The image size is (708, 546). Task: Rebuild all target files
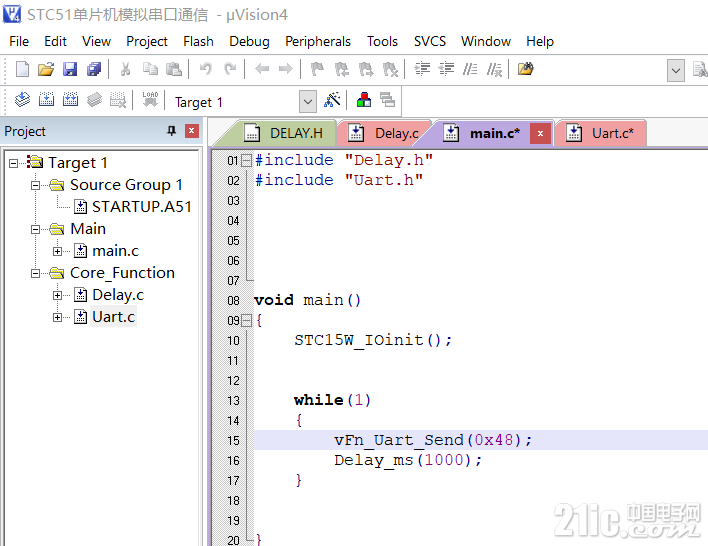coord(70,99)
